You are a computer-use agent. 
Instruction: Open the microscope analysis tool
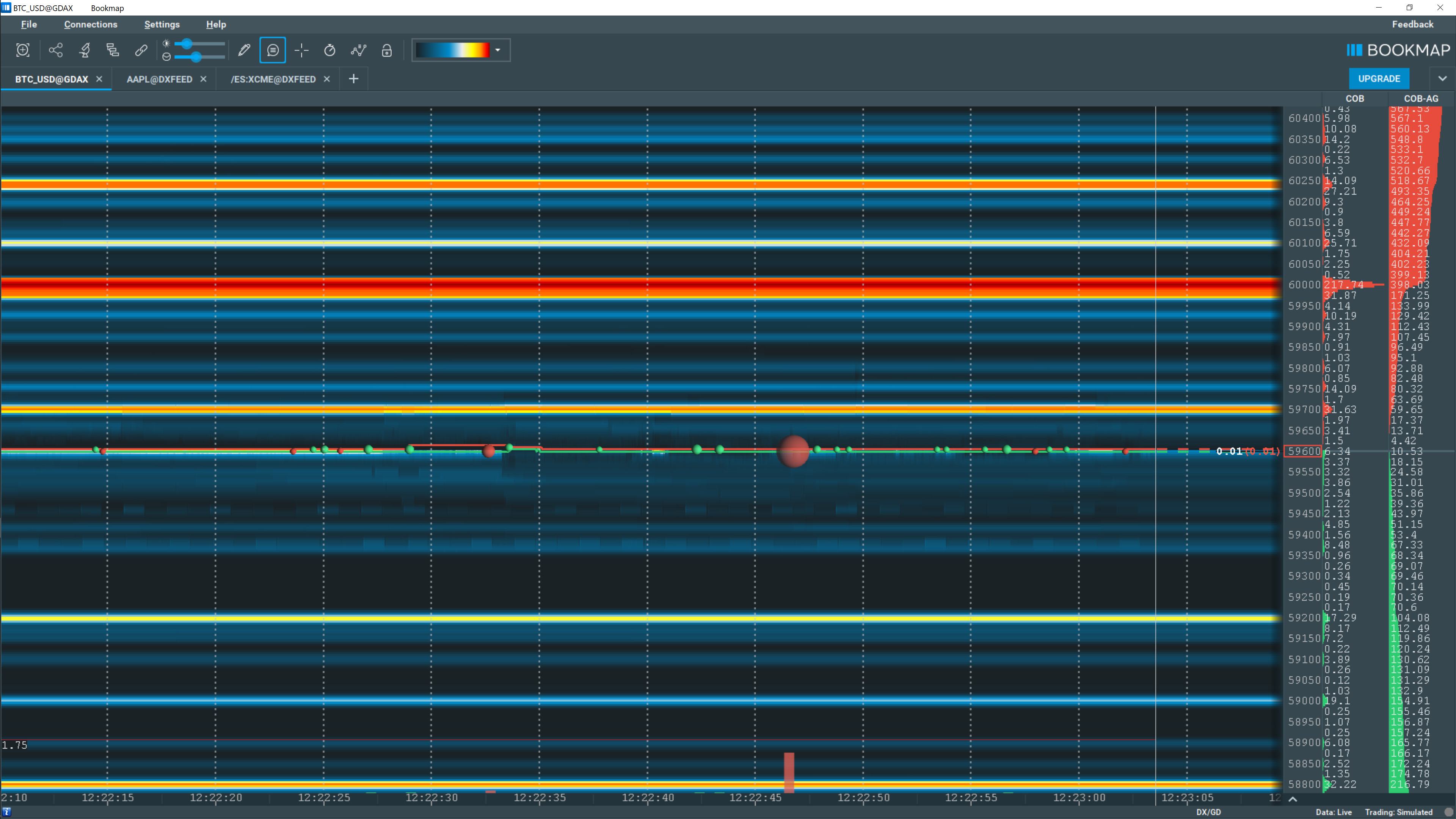click(x=85, y=50)
